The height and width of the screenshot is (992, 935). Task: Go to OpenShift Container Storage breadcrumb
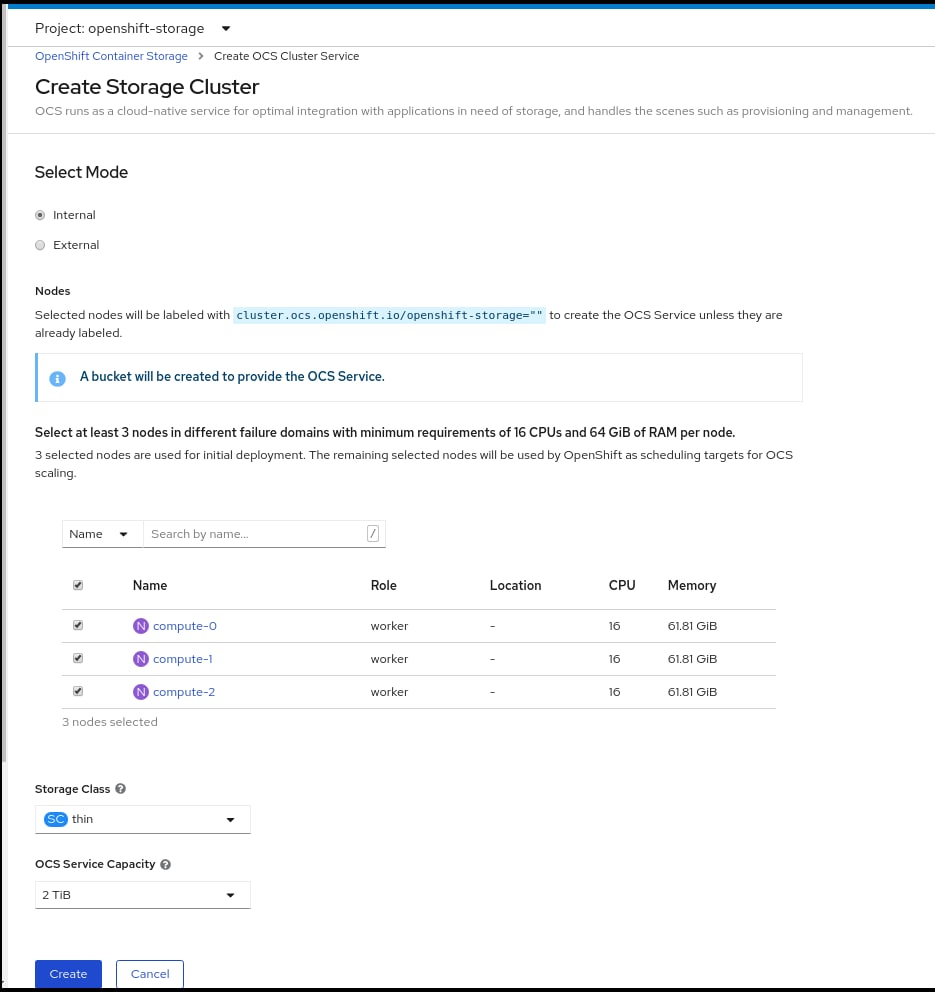111,56
